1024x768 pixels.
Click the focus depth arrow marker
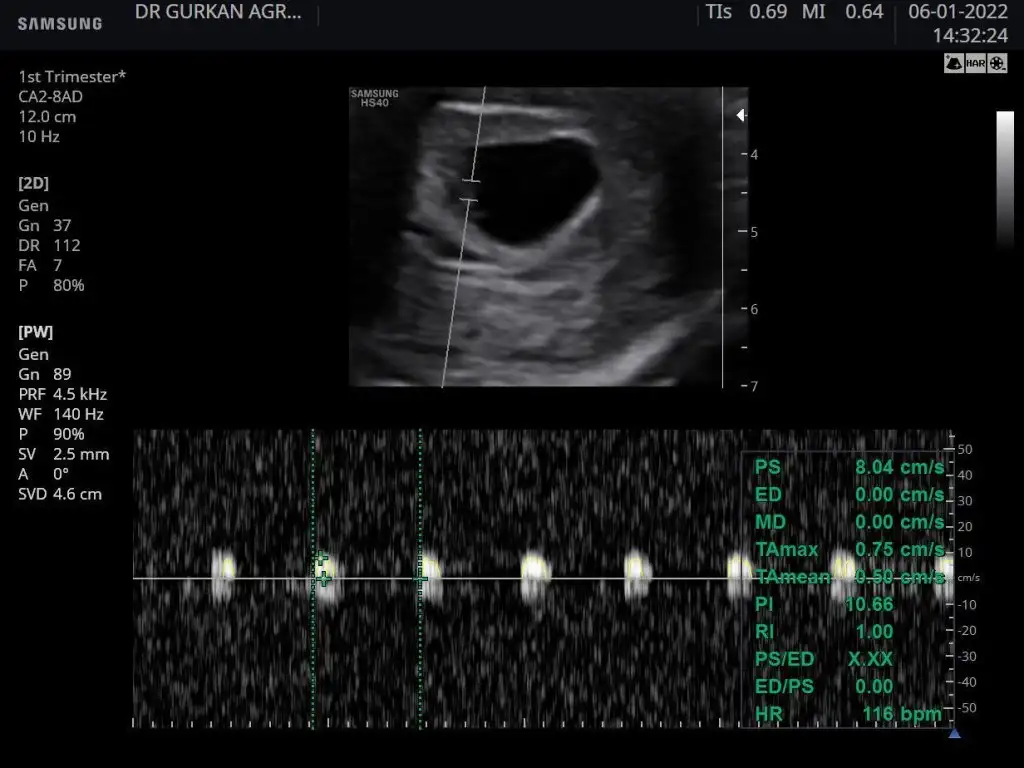741,116
